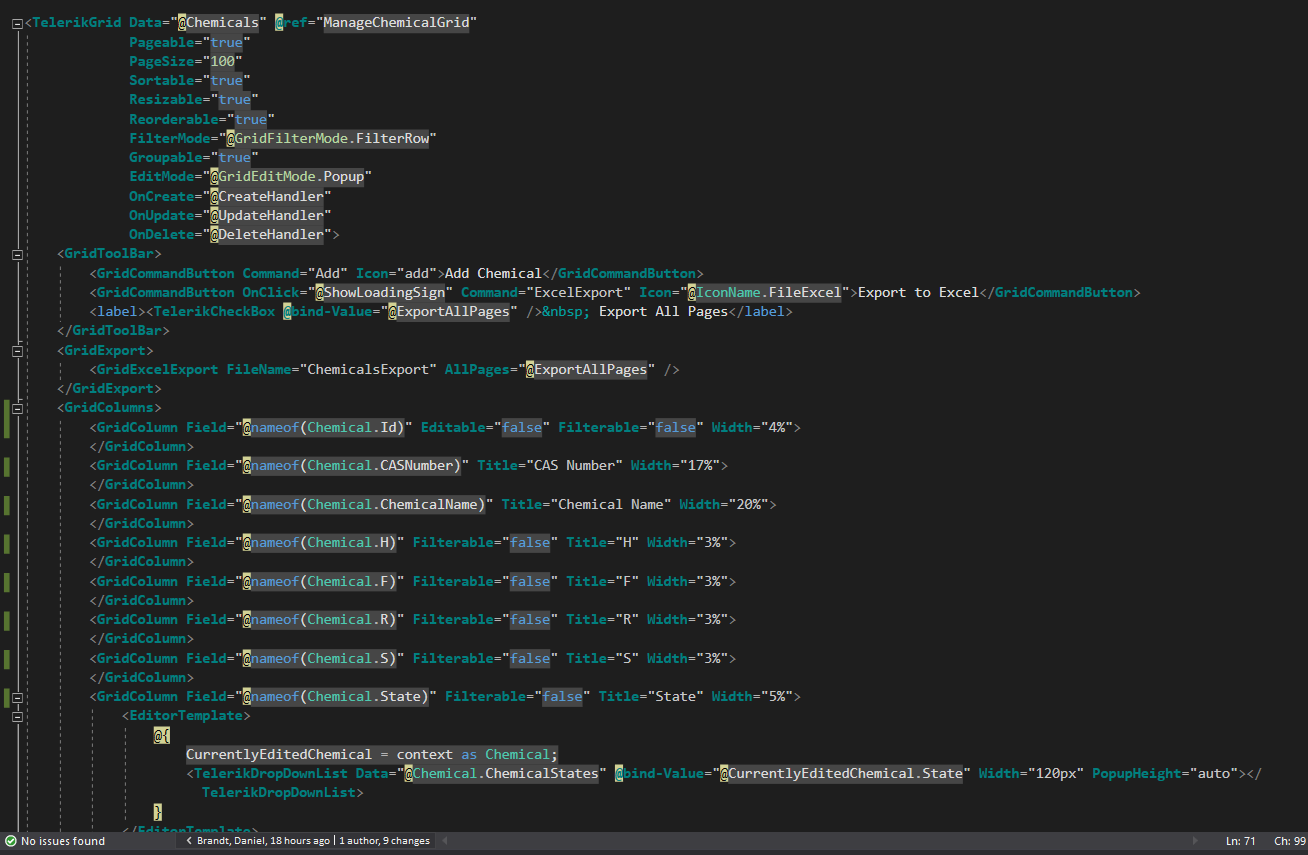The height and width of the screenshot is (855, 1308).
Task: Click the GridExcelExport tag name
Action: pos(158,370)
